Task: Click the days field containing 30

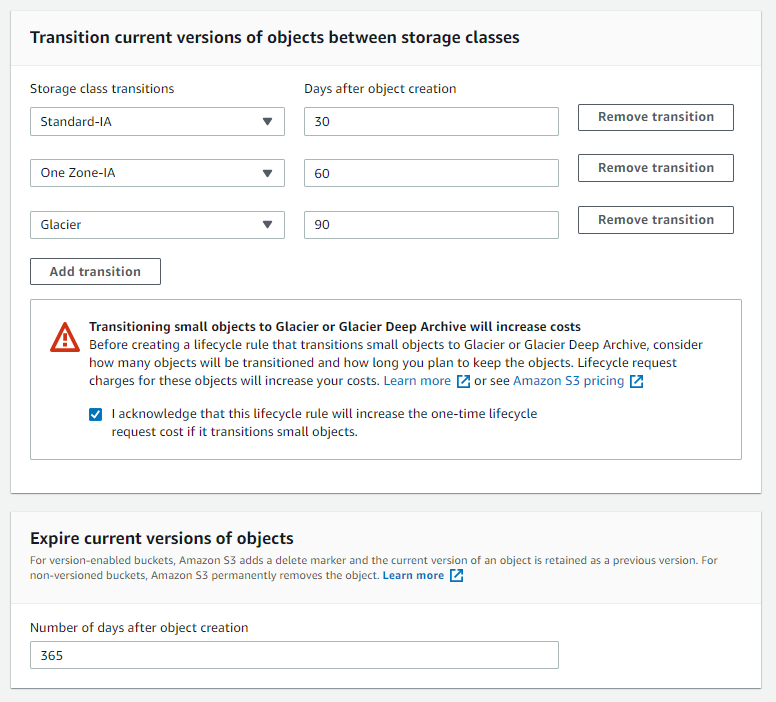Action: tap(431, 122)
